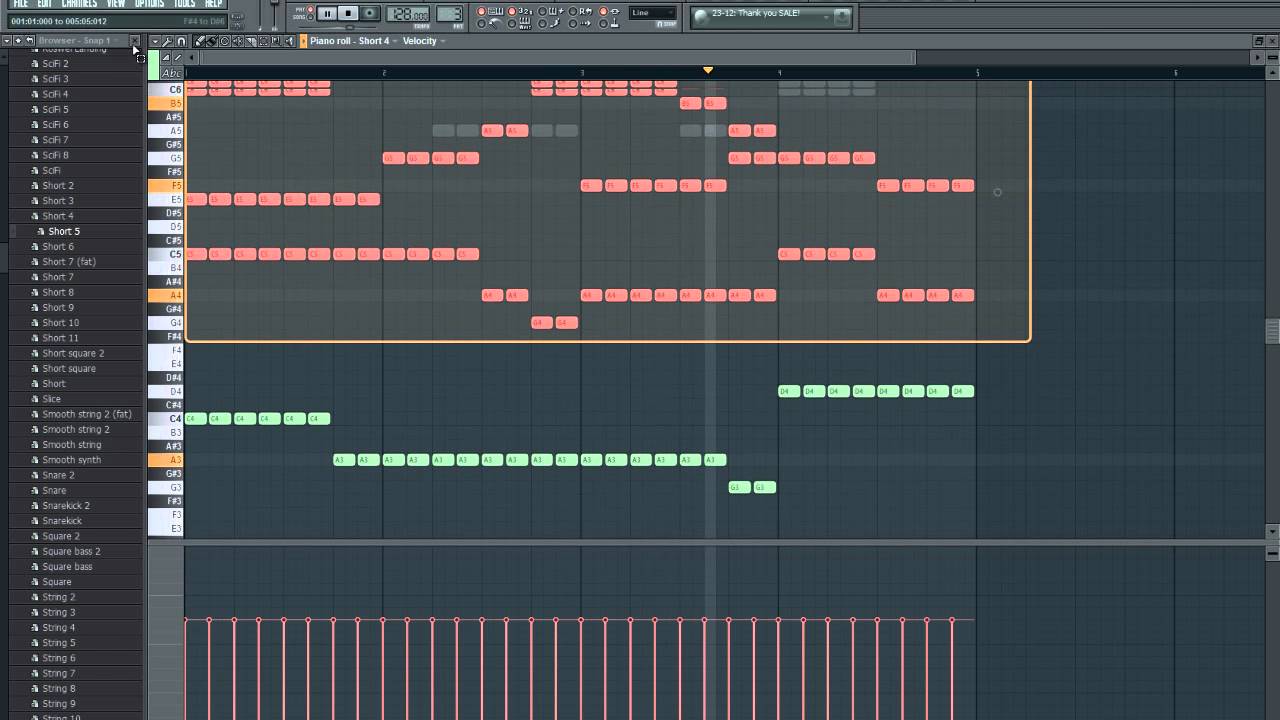Click the news panel download icon
The image size is (1280, 720).
(x=842, y=16)
